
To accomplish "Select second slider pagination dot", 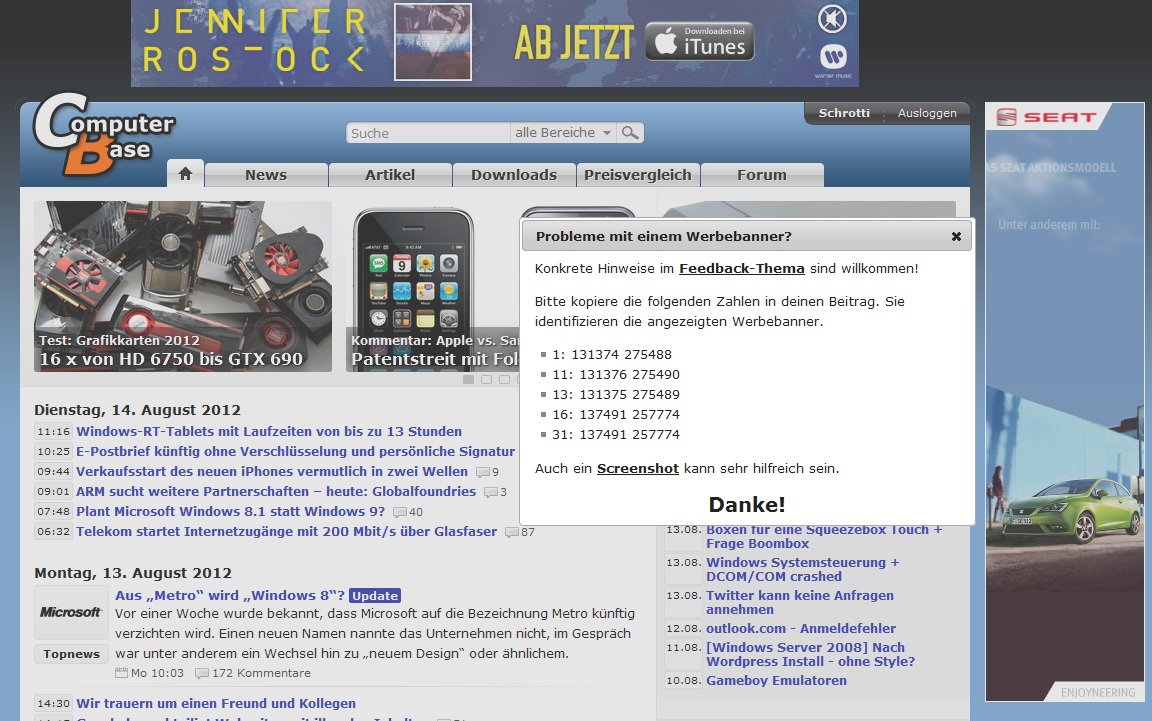I will pos(486,379).
